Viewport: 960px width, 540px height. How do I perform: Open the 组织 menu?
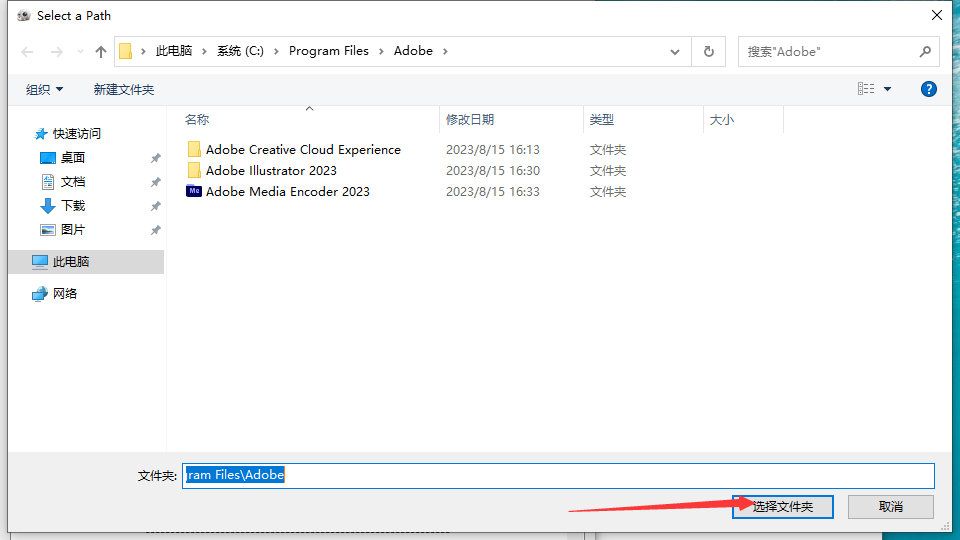pyautogui.click(x=44, y=89)
